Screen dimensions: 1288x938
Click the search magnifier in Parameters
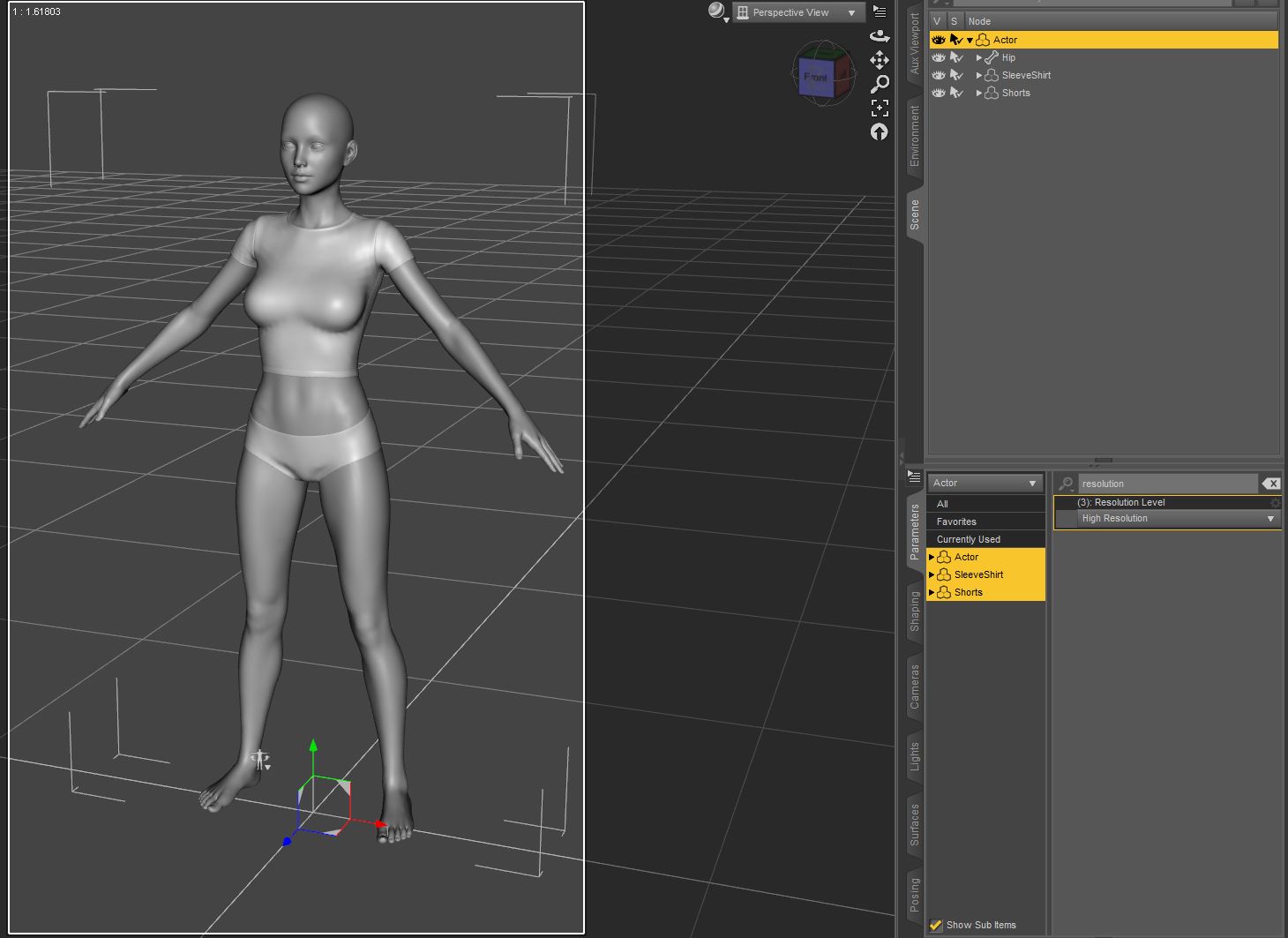tap(1066, 484)
